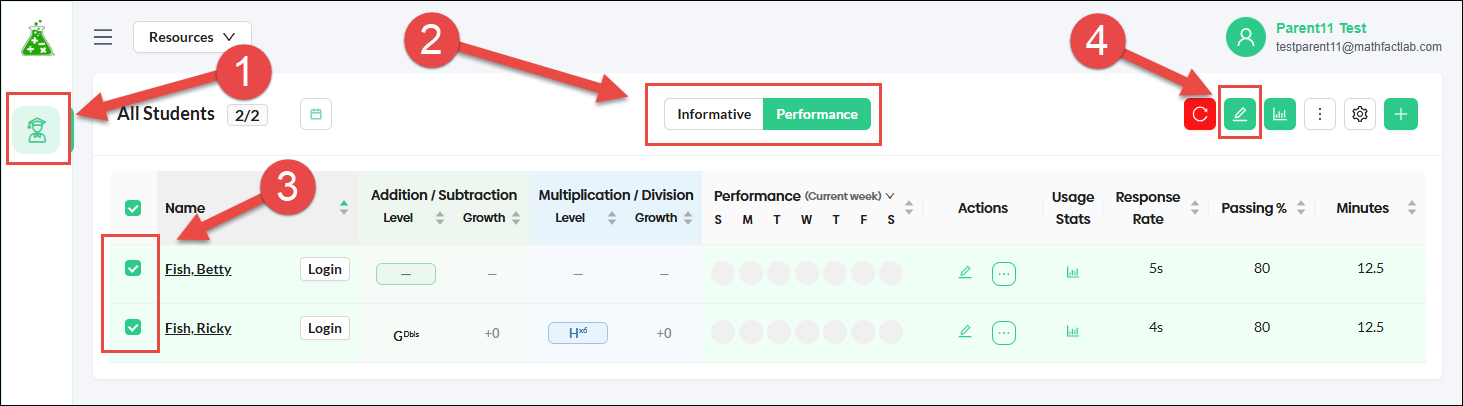Uncheck the Fish, Betty checkbox
The height and width of the screenshot is (406, 1463).
[x=133, y=268]
